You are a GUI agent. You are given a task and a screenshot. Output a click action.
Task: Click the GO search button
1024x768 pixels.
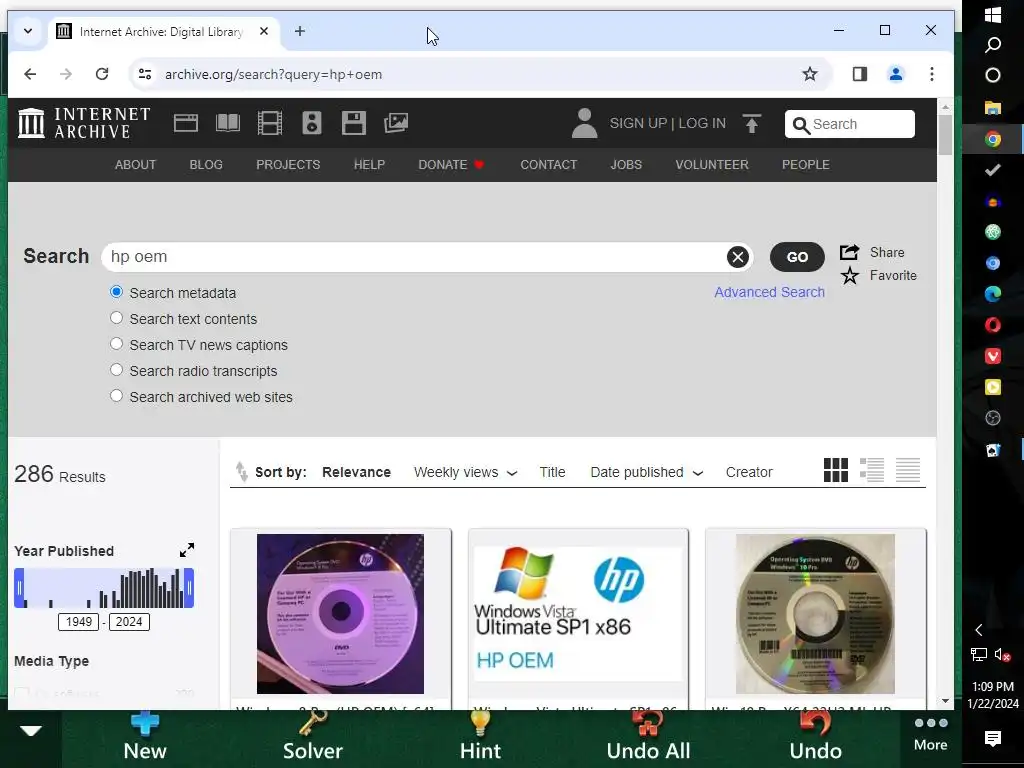coord(797,257)
